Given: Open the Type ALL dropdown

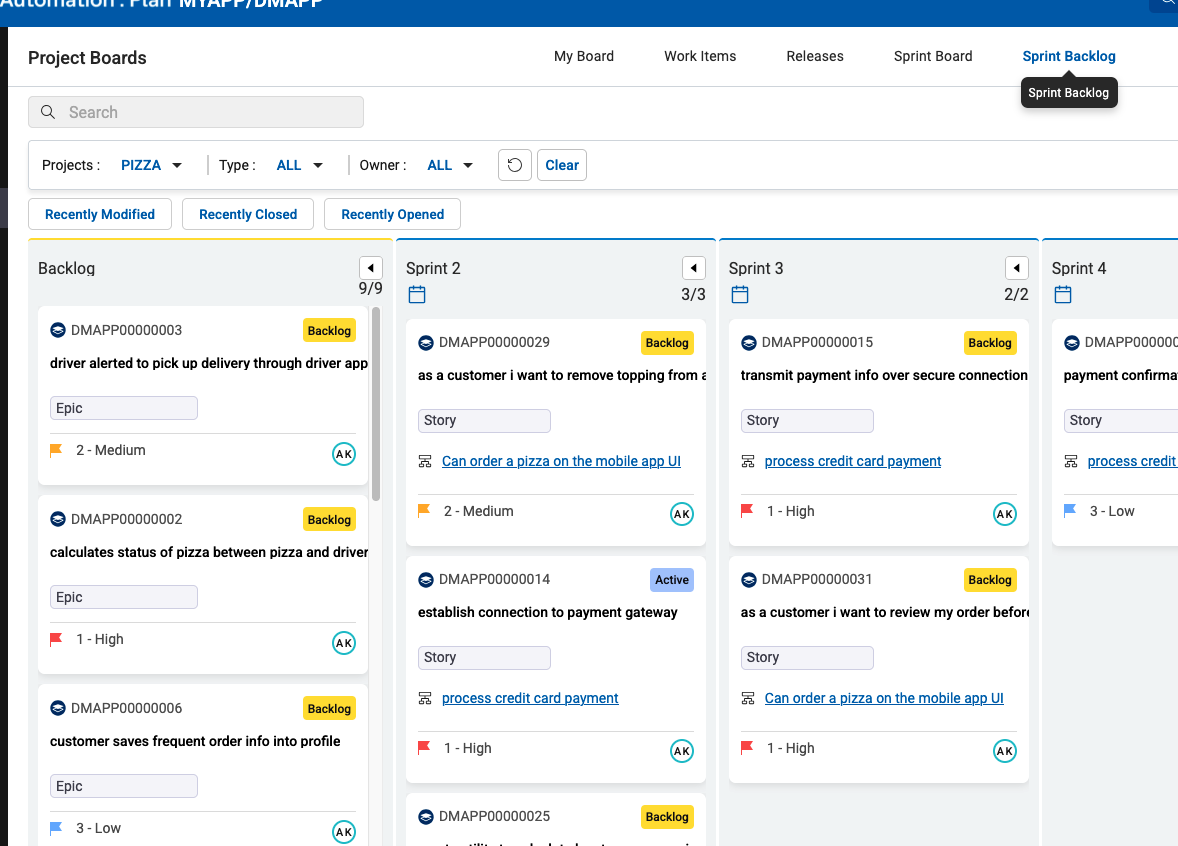Looking at the screenshot, I should (300, 165).
